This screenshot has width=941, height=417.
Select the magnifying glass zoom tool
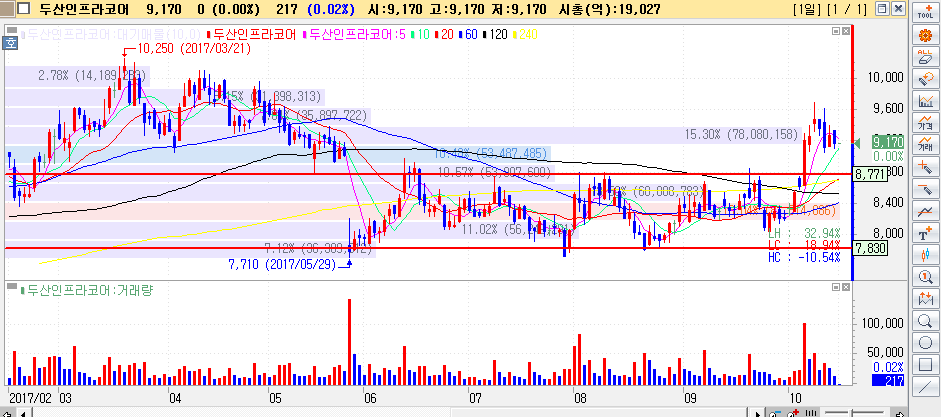pos(925,321)
